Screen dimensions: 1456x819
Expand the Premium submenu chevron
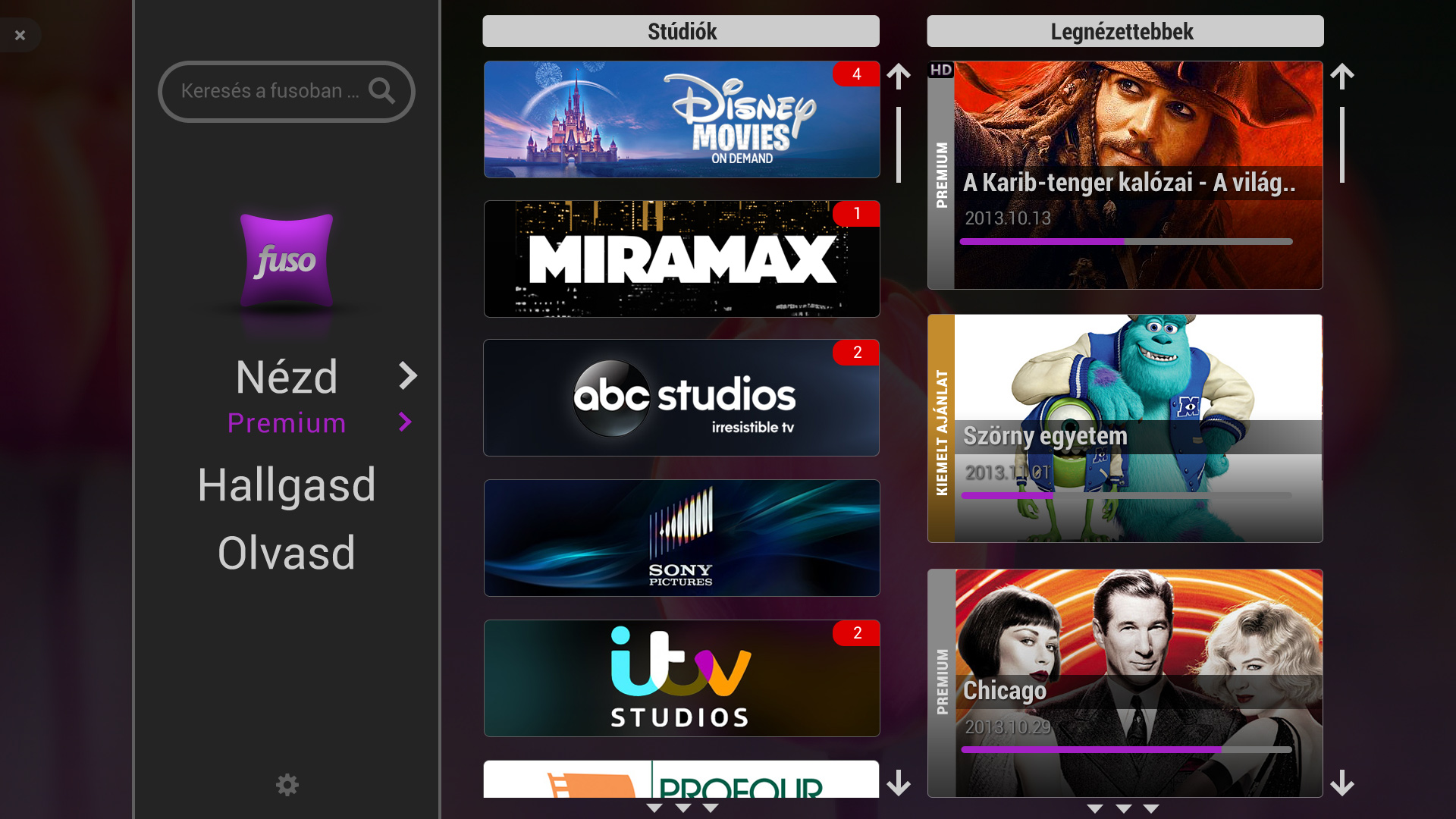click(406, 422)
